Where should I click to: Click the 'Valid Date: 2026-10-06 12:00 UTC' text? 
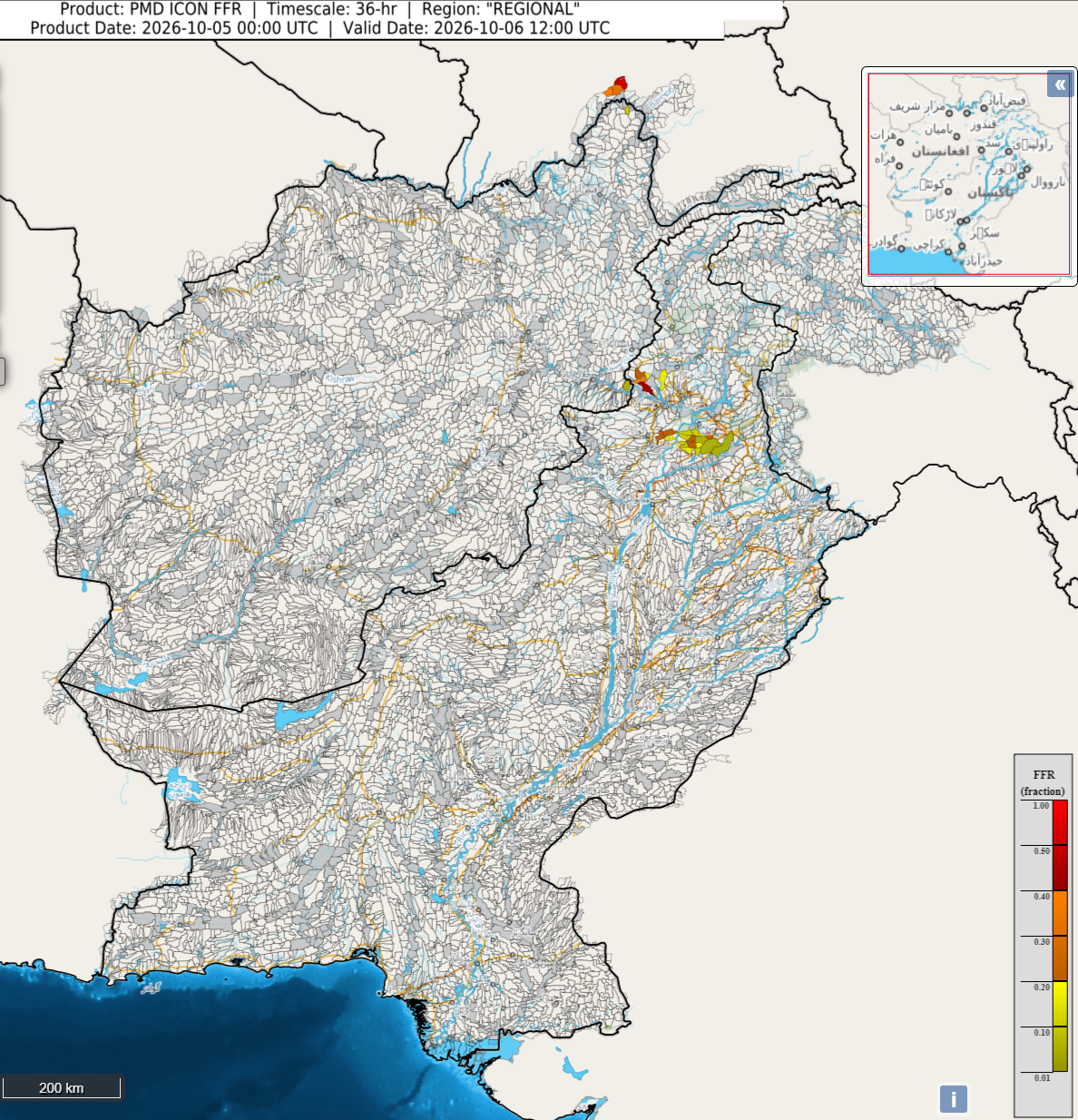tap(476, 27)
